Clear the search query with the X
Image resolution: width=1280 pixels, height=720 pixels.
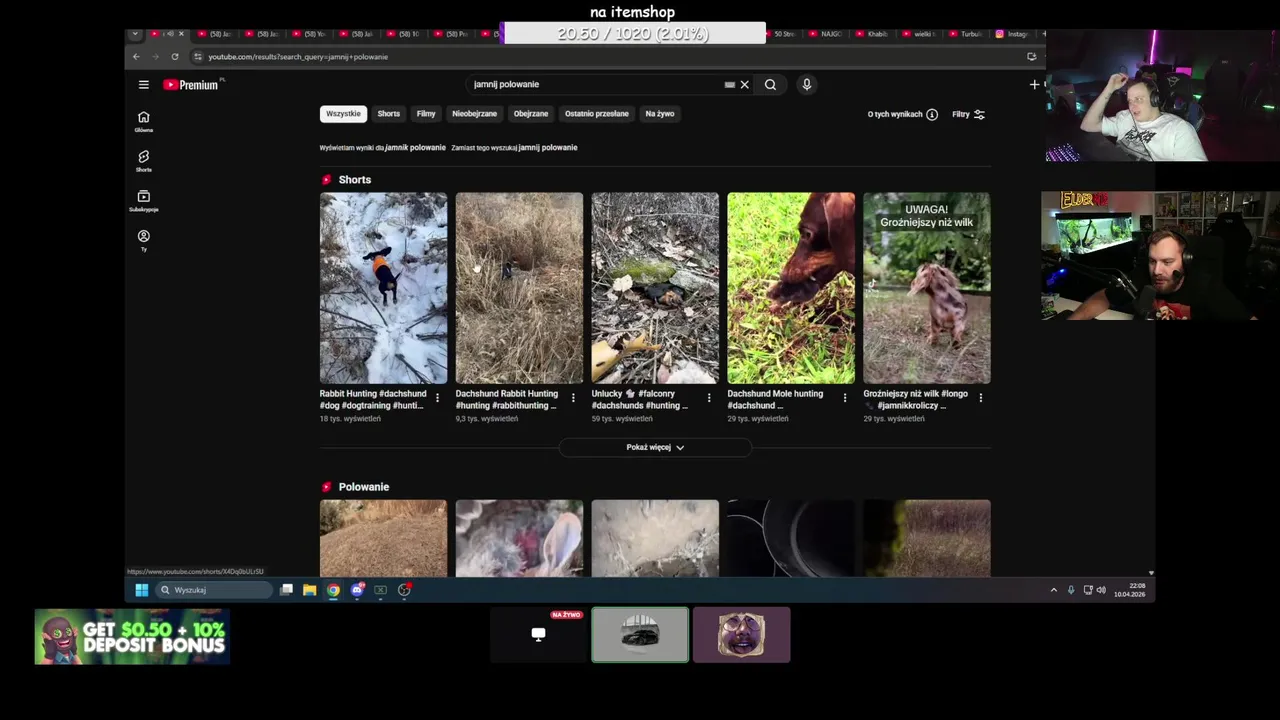[x=744, y=85]
